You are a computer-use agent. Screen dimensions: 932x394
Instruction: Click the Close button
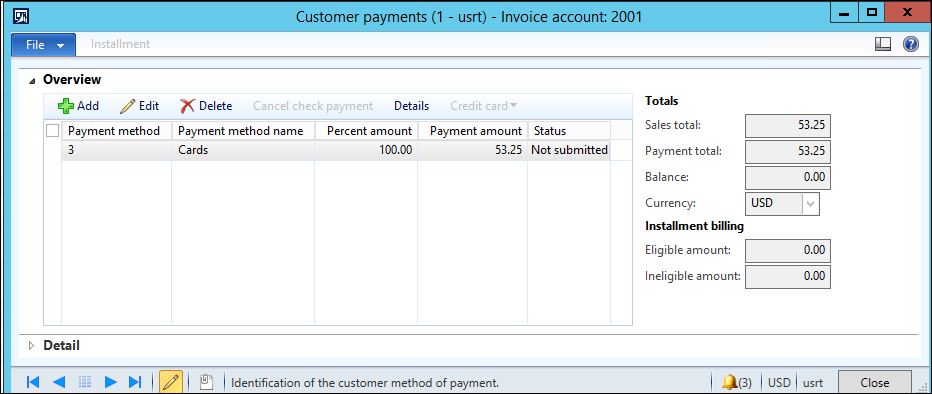point(874,383)
